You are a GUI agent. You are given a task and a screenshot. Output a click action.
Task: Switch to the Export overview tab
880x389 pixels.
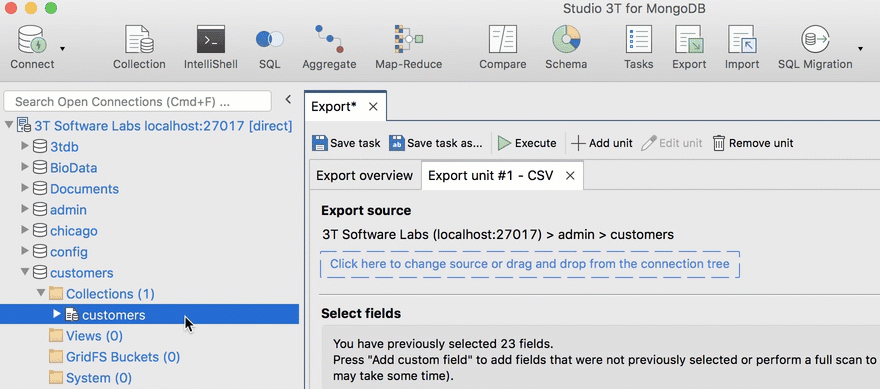(364, 176)
